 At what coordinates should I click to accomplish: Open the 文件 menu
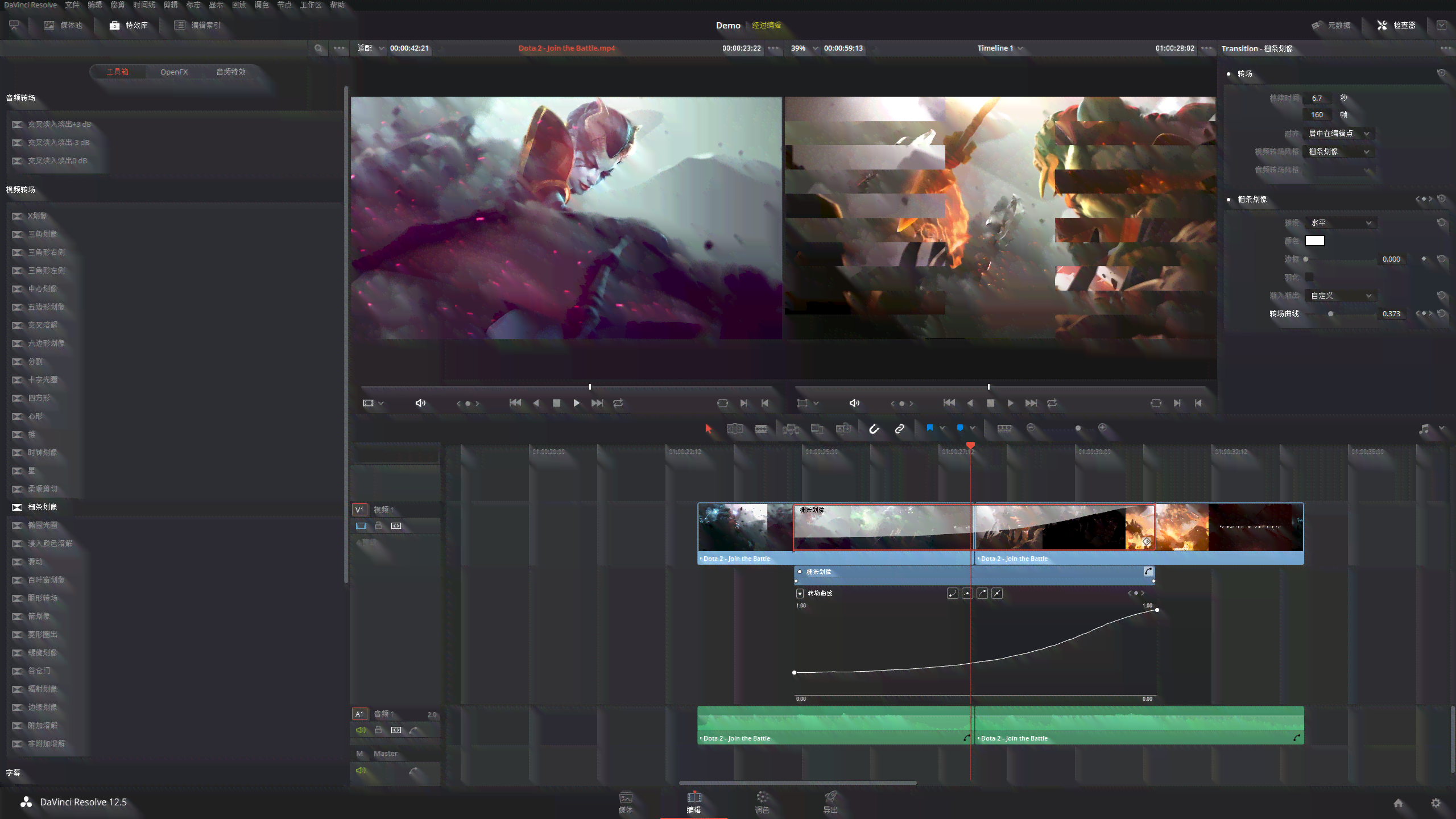pyautogui.click(x=72, y=5)
